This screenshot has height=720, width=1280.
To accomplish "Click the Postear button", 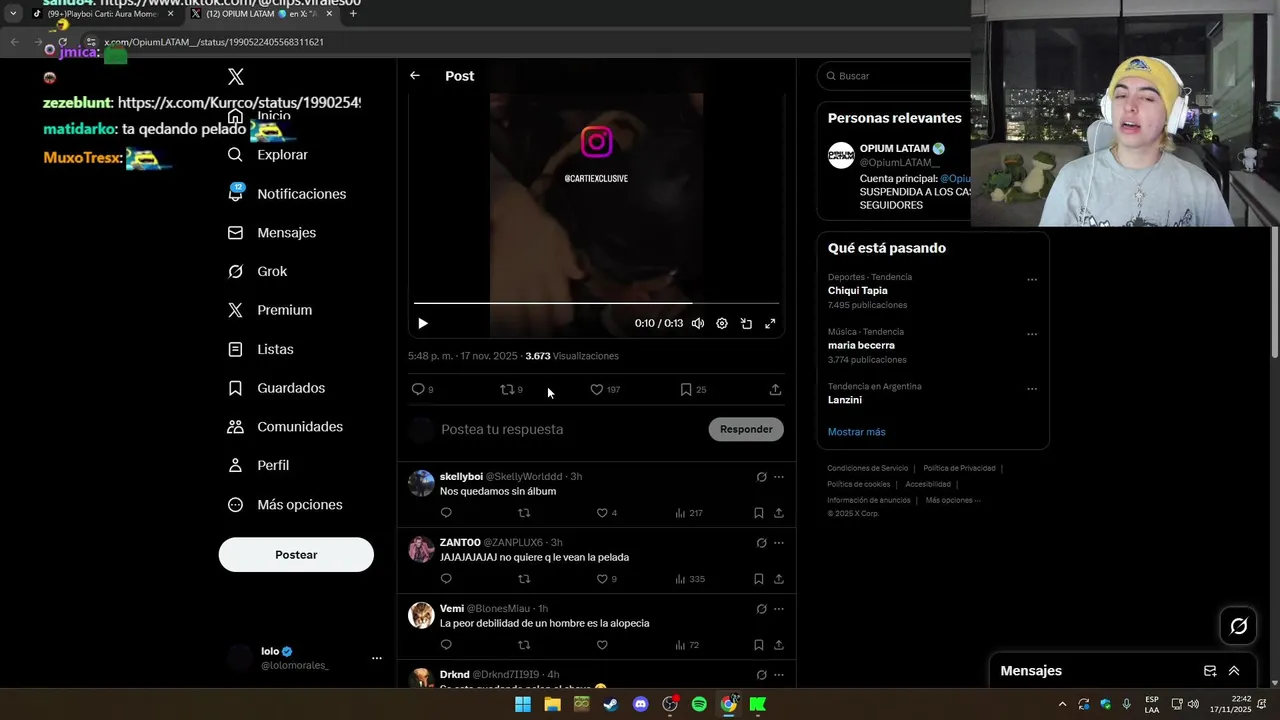I will tap(296, 555).
